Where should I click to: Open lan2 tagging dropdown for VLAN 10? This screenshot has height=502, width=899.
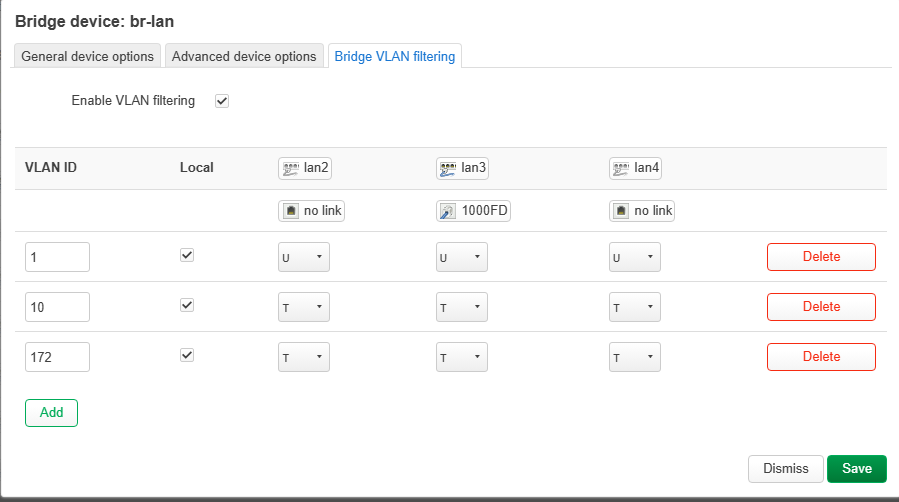[x=304, y=307]
